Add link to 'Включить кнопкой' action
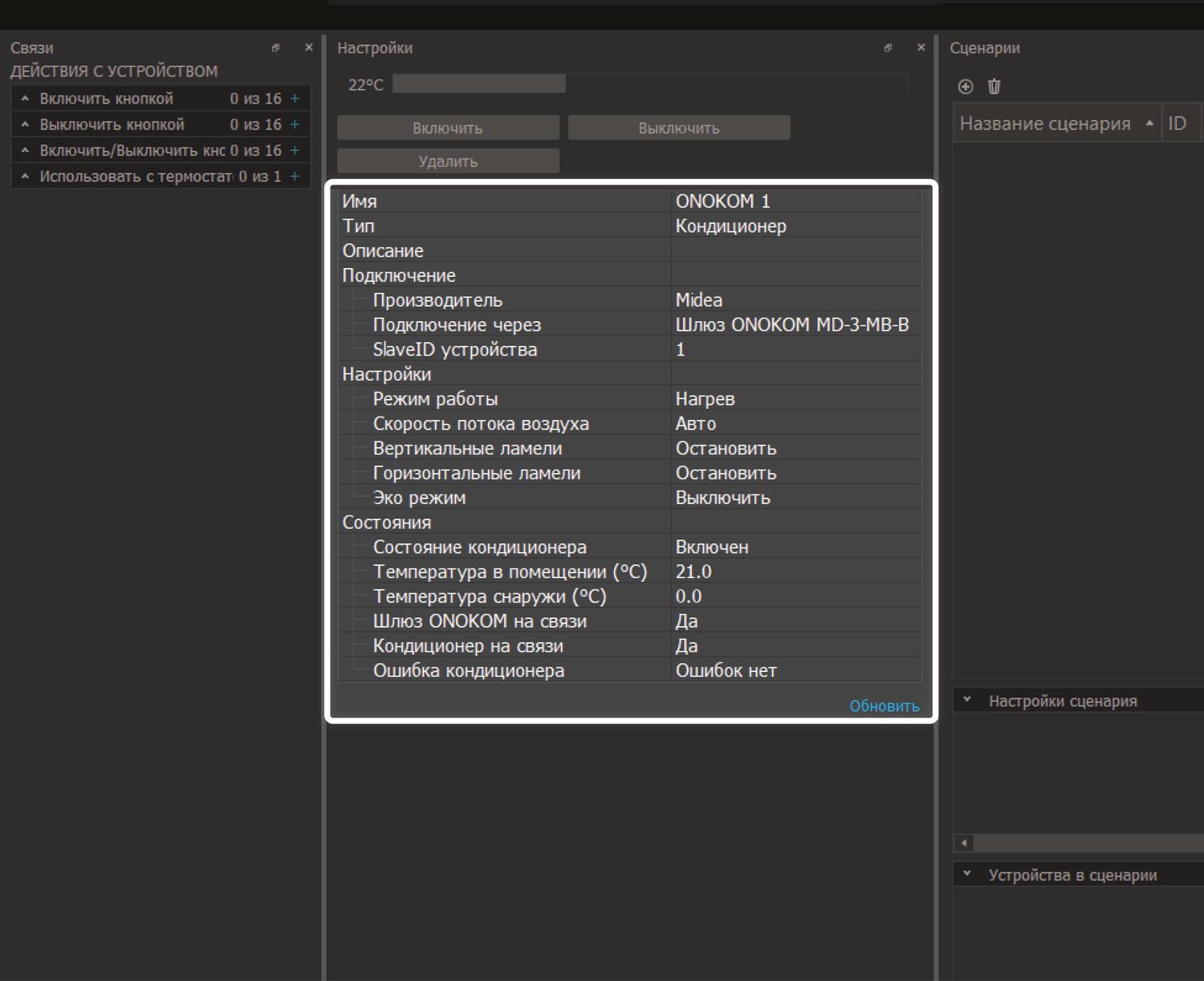This screenshot has width=1204, height=981. (295, 99)
